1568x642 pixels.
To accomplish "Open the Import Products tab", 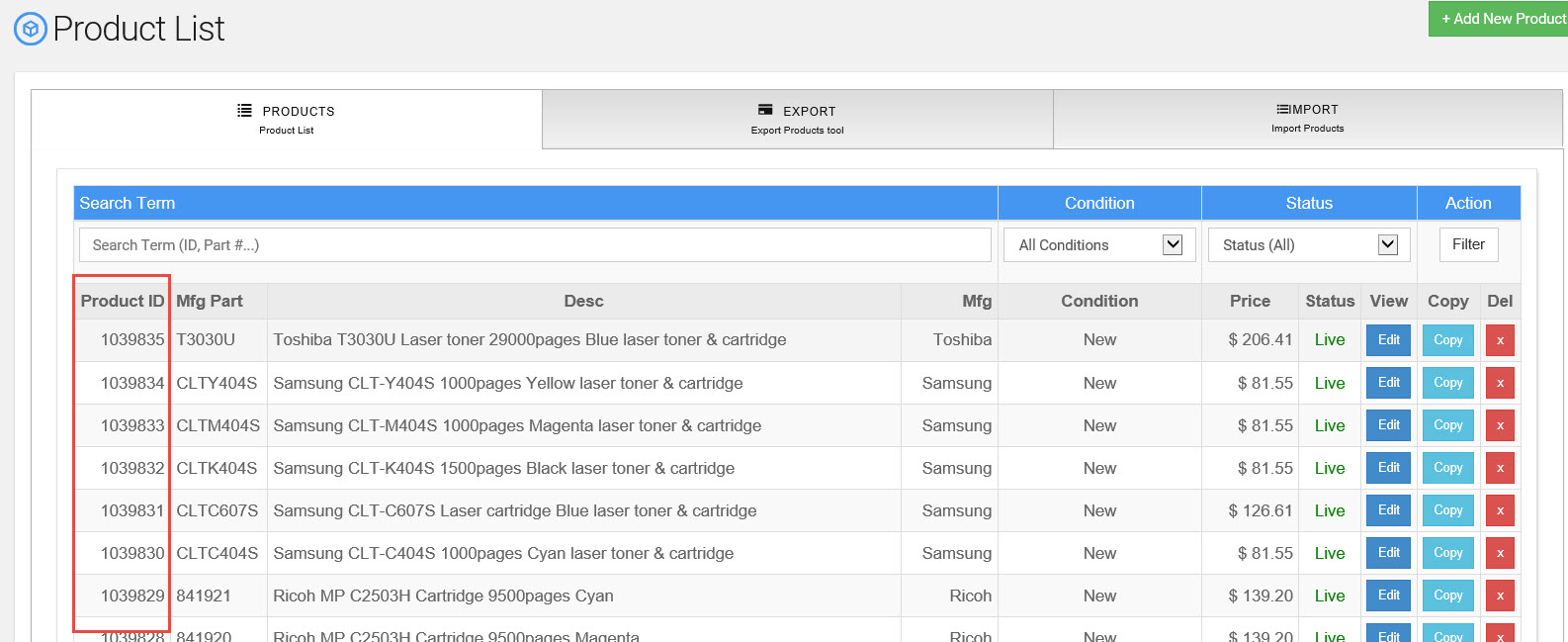I will (x=1307, y=119).
